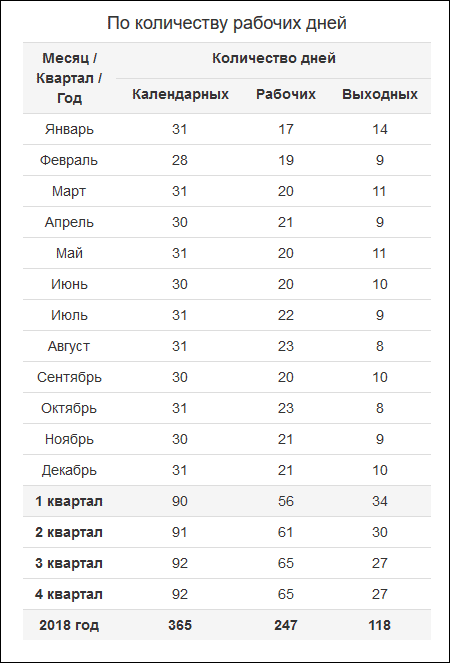The image size is (450, 663).
Task: Click the 'Календарных' column header
Action: (181, 94)
